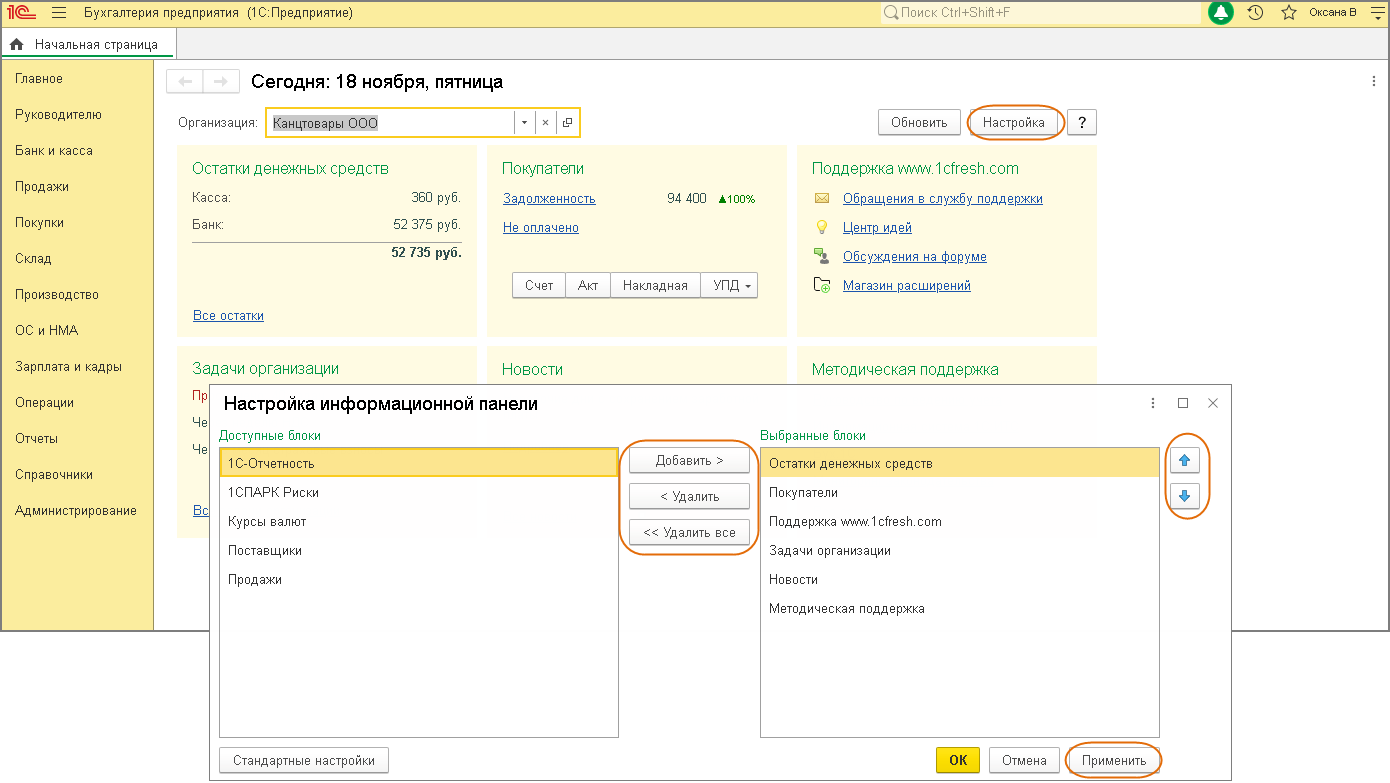This screenshot has height=783, width=1390.
Task: Open the Операции section
Action: [x=44, y=402]
